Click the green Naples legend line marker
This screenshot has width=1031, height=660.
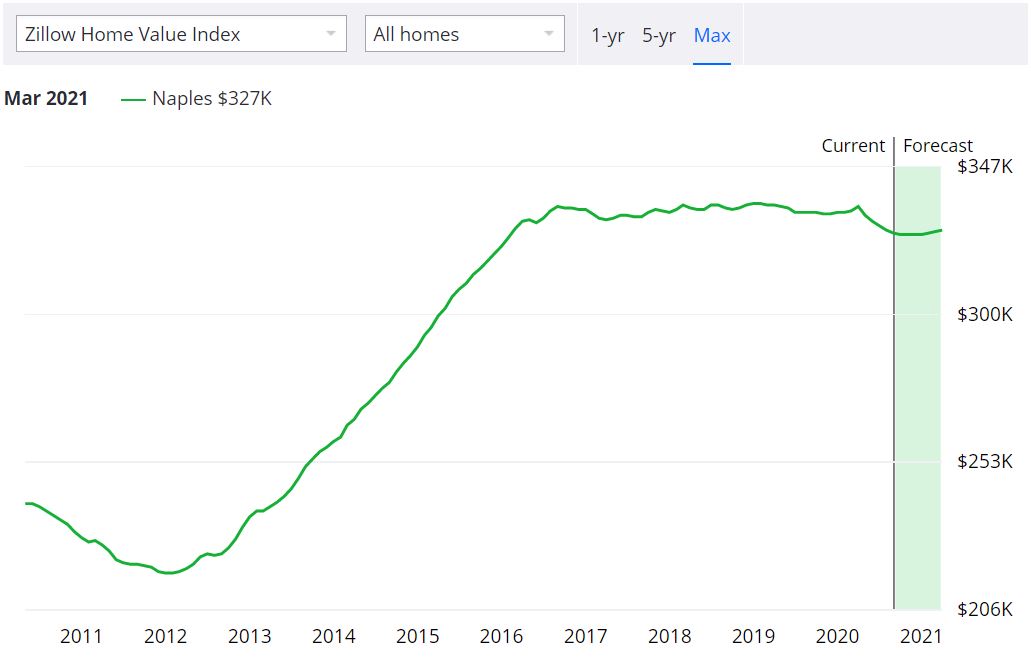(133, 100)
